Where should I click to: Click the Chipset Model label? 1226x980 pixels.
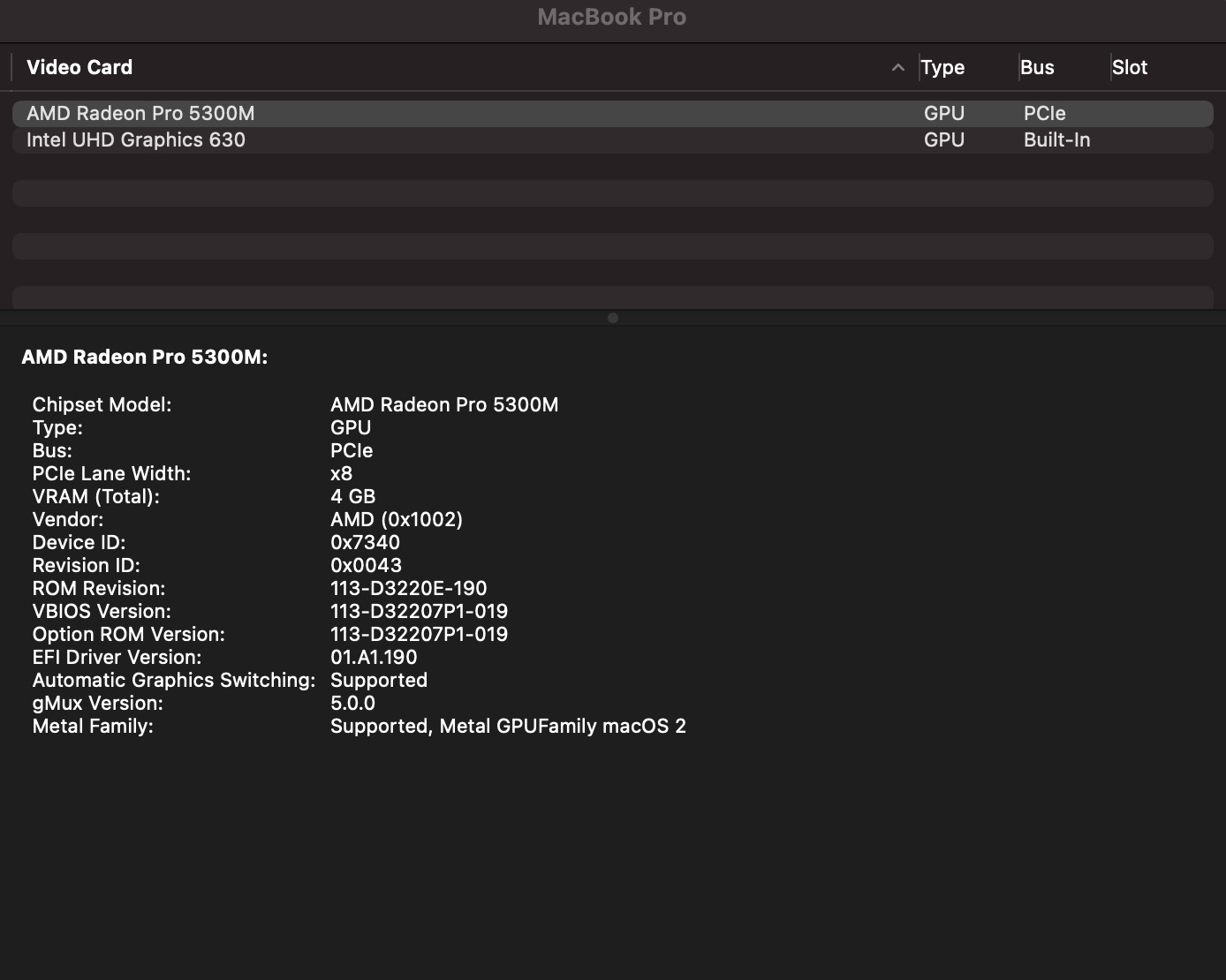click(x=102, y=404)
